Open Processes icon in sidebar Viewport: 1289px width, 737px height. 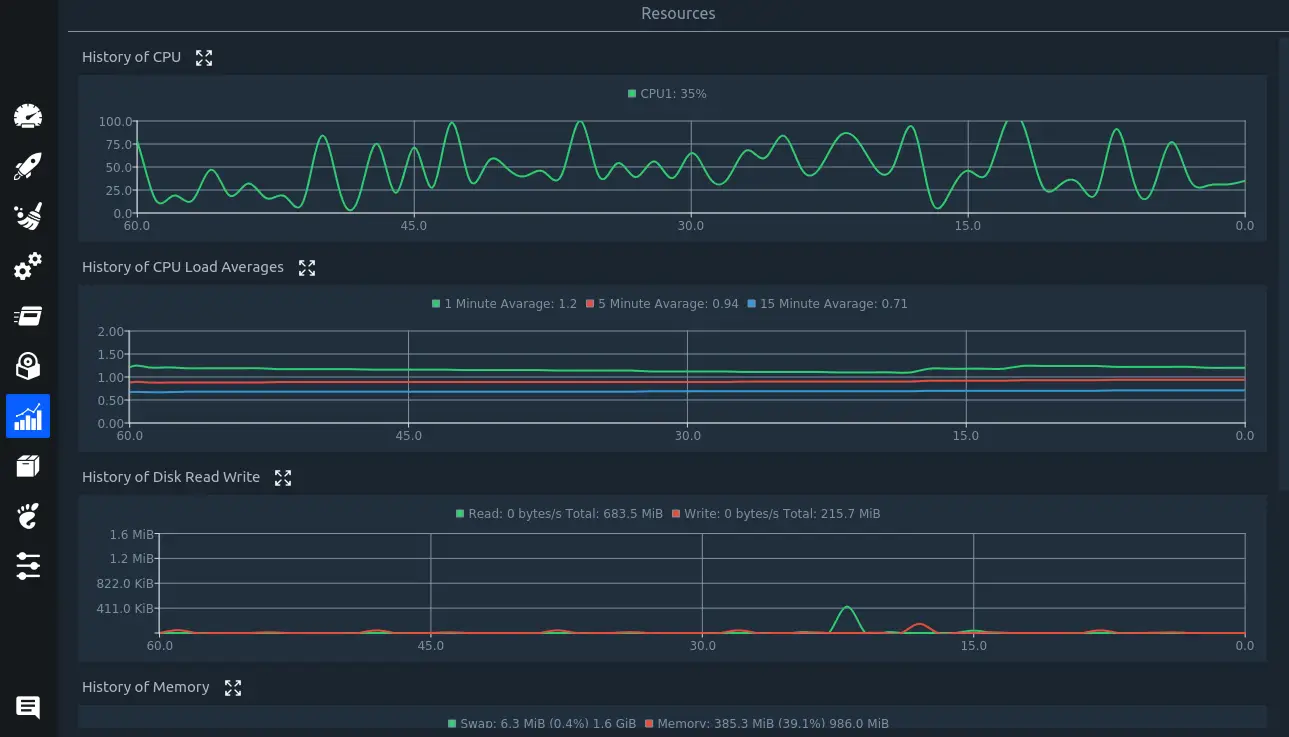point(28,316)
